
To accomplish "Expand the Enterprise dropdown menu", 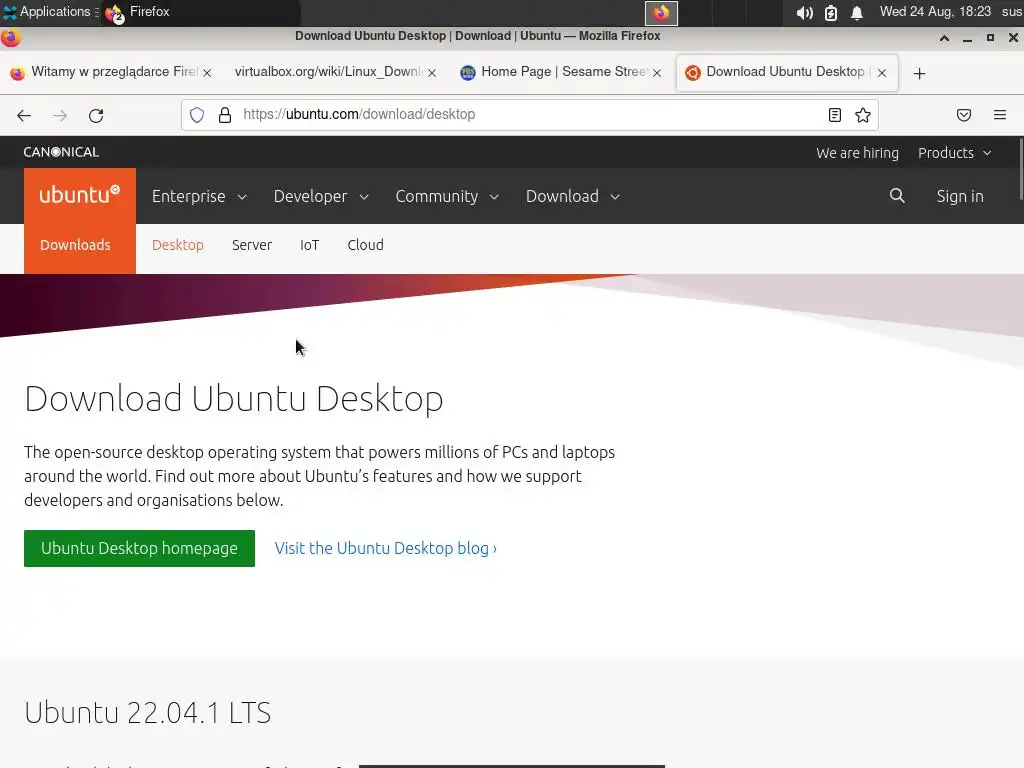I will [199, 196].
